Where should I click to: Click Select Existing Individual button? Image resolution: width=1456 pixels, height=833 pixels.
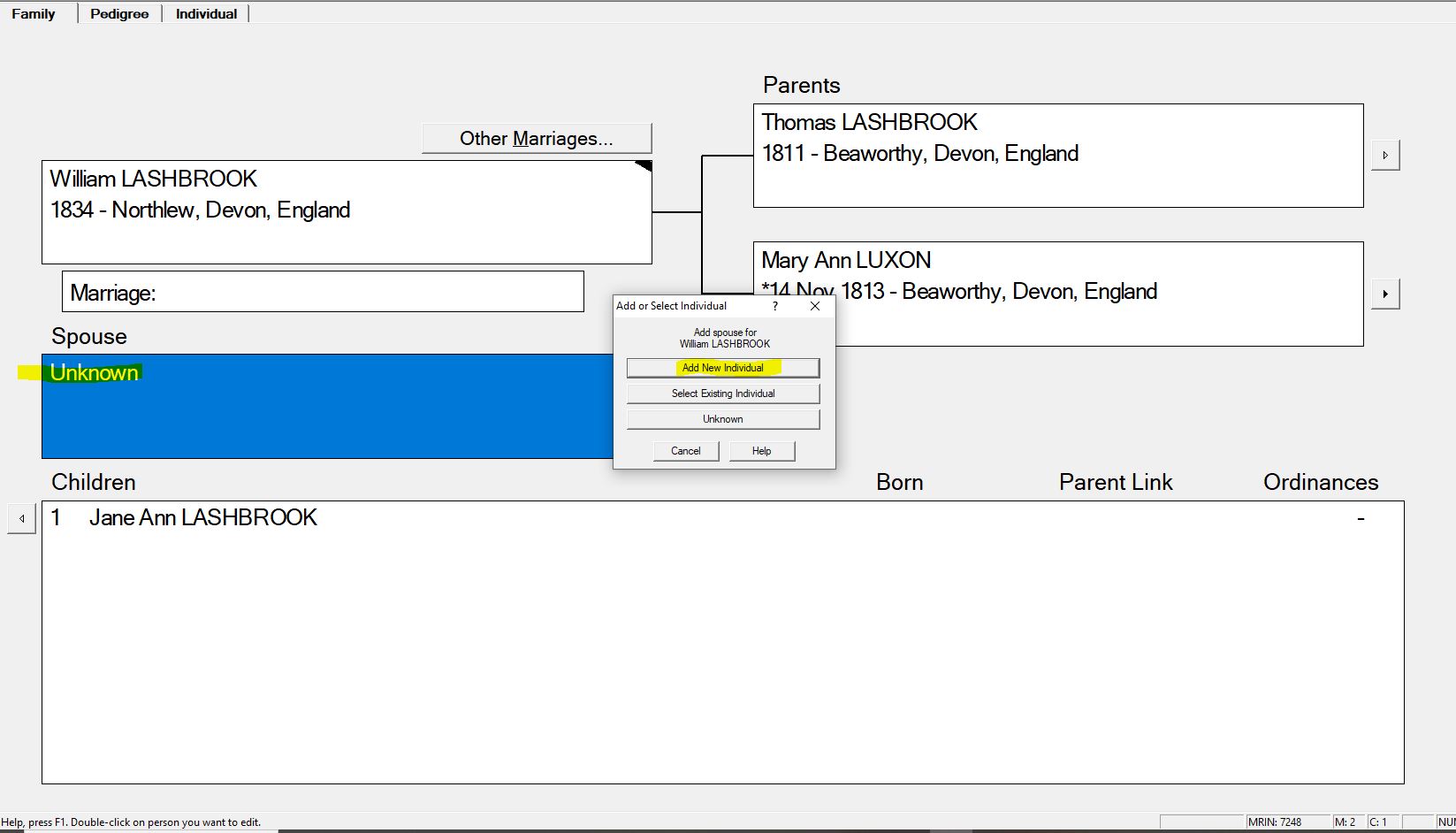(x=723, y=394)
